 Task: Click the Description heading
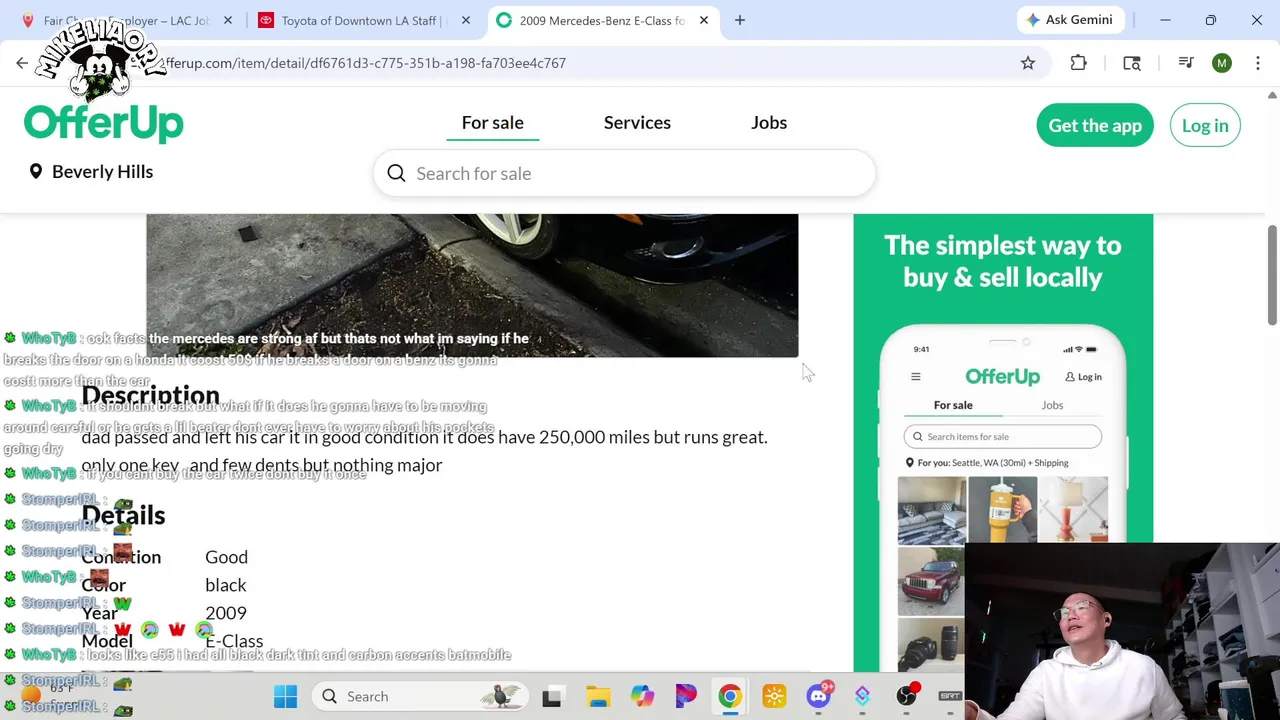(150, 395)
